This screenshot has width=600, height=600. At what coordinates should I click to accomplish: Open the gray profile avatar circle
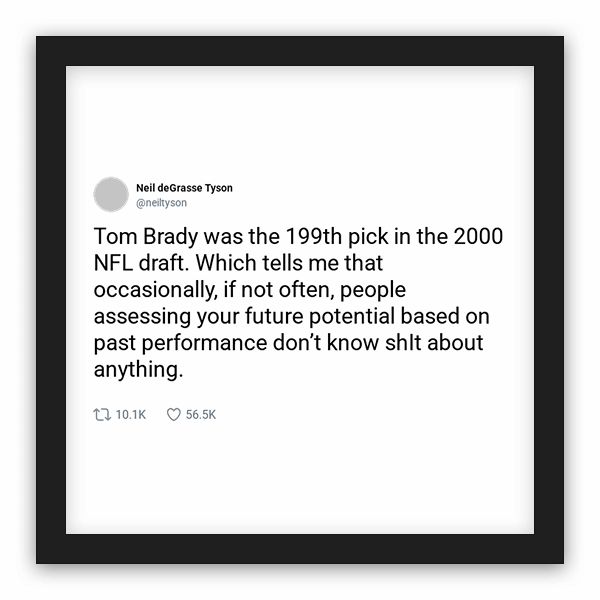(x=109, y=194)
